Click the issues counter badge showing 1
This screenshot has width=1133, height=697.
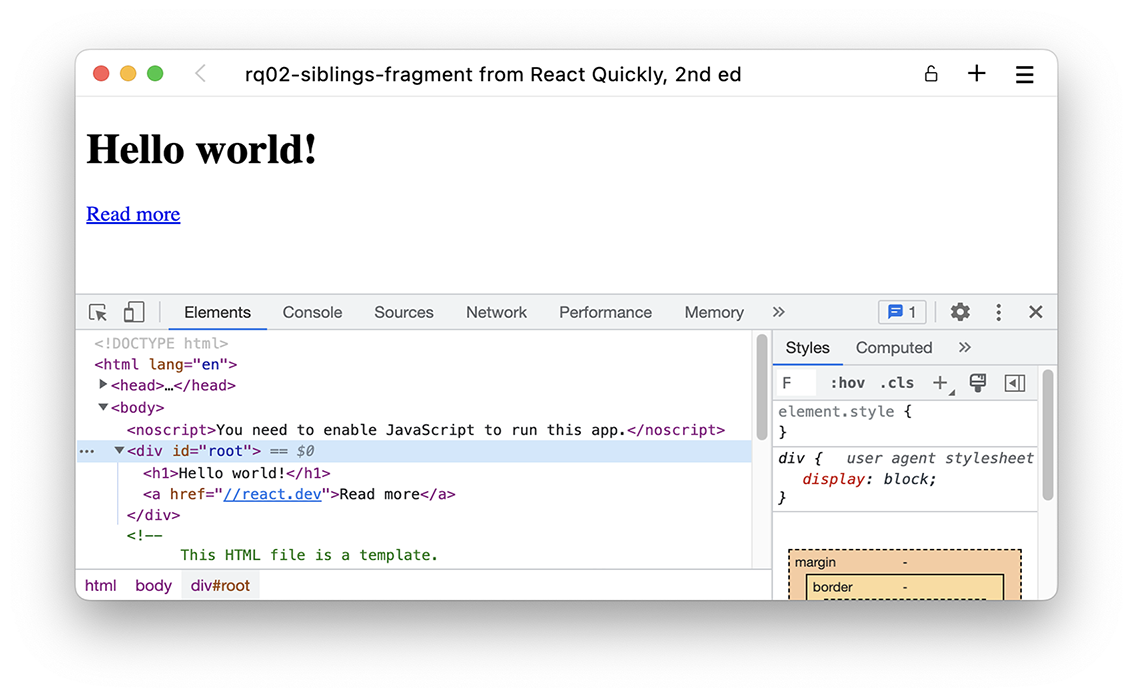[902, 312]
